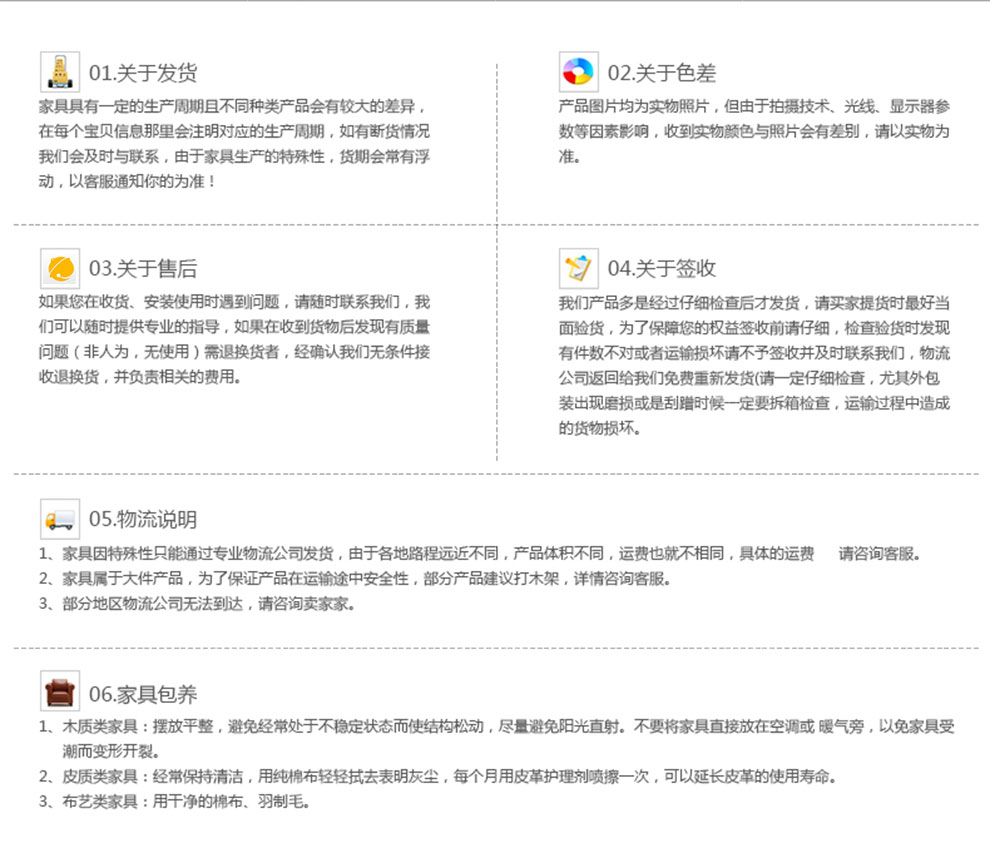
Task: Open the 01.关于发货 heading
Action: tap(143, 73)
